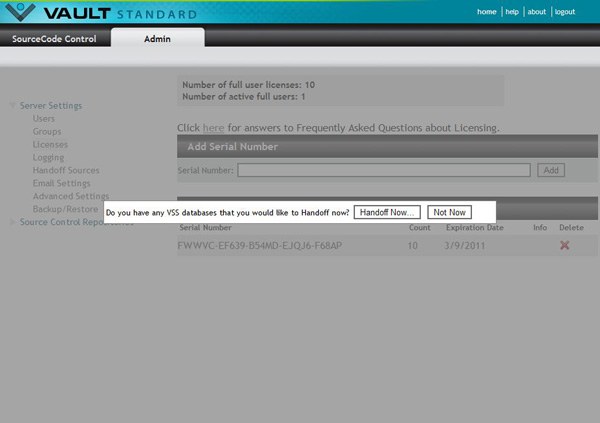Collapse the Server Settings tree node
Screen dimensions: 600x423
coord(12,105)
